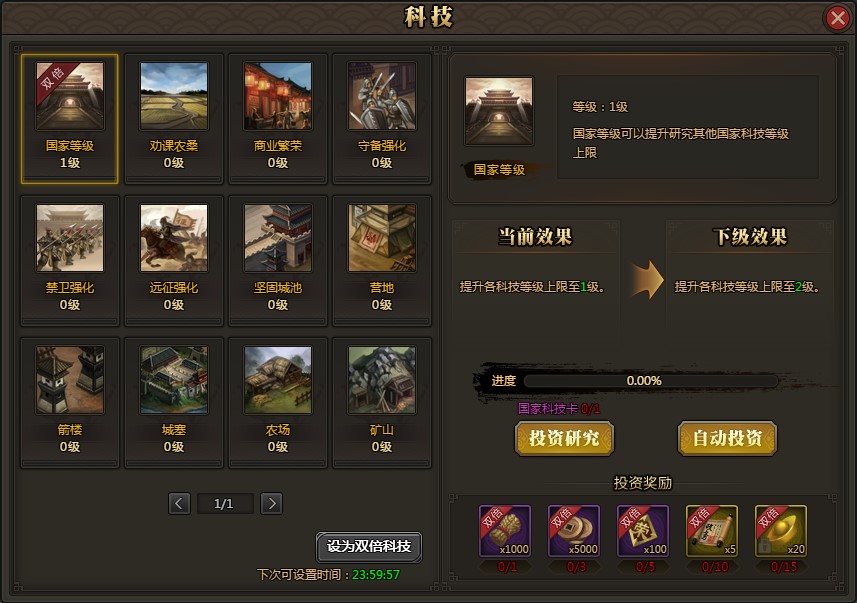Viewport: 857px width, 603px height.
Task: Select the 城塞 fortress icon
Action: point(174,380)
